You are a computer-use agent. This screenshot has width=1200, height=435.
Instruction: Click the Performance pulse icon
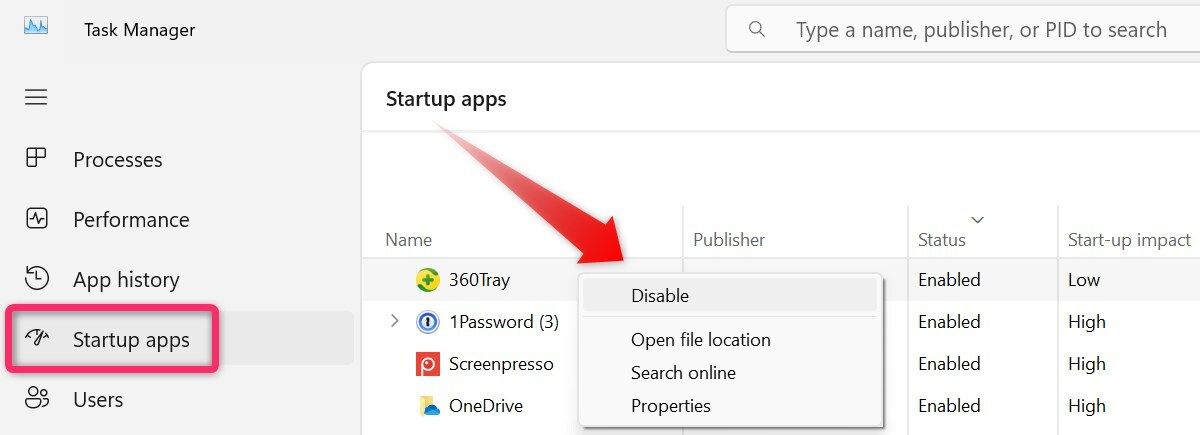36,218
